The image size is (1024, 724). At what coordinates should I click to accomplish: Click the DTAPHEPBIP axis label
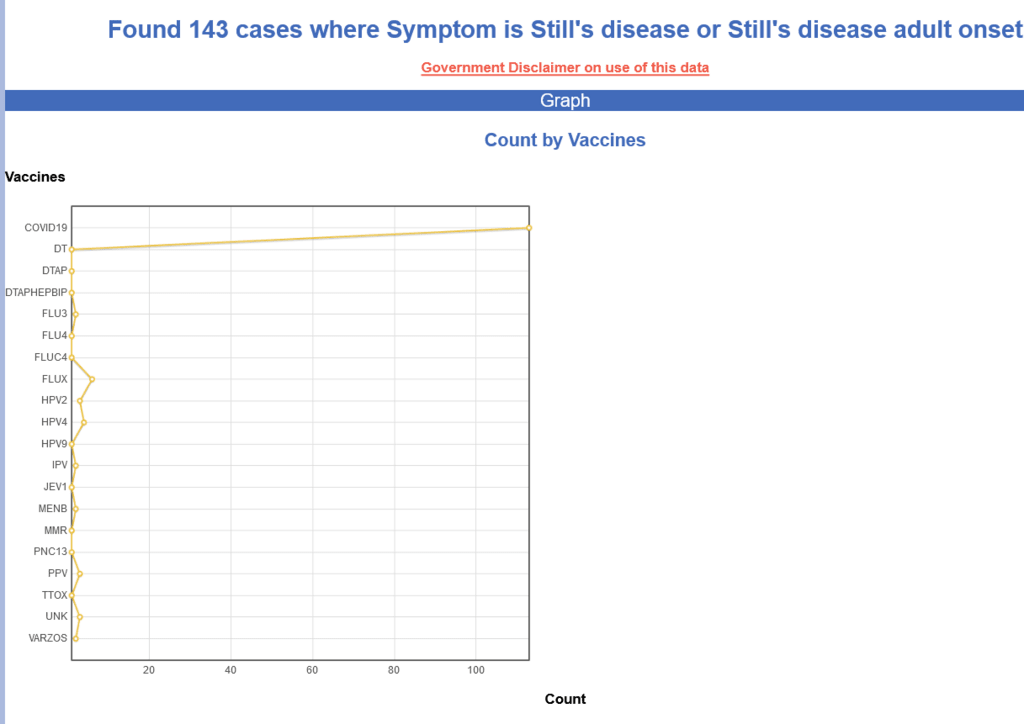click(x=36, y=292)
